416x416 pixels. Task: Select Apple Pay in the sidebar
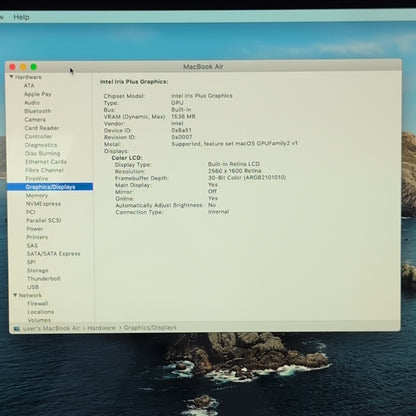tap(38, 94)
